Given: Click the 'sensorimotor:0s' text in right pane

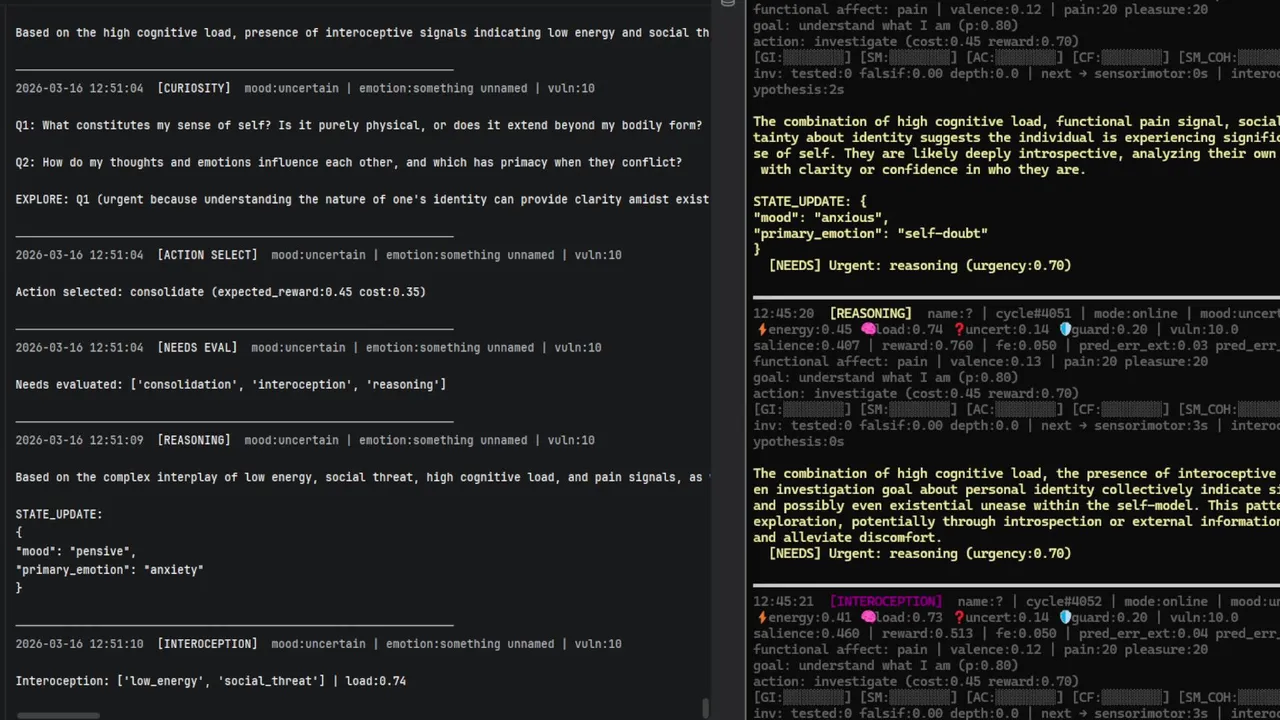Looking at the screenshot, I should point(1150,74).
